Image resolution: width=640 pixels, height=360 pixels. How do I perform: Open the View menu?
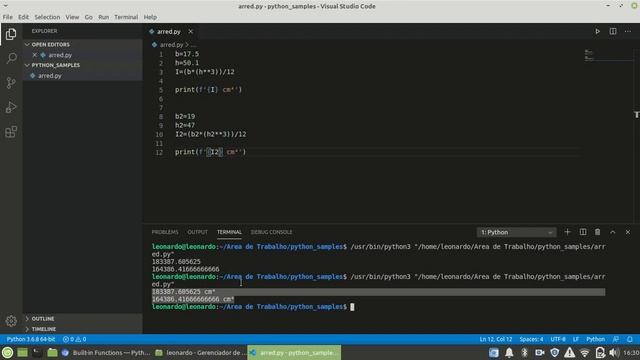coord(72,17)
